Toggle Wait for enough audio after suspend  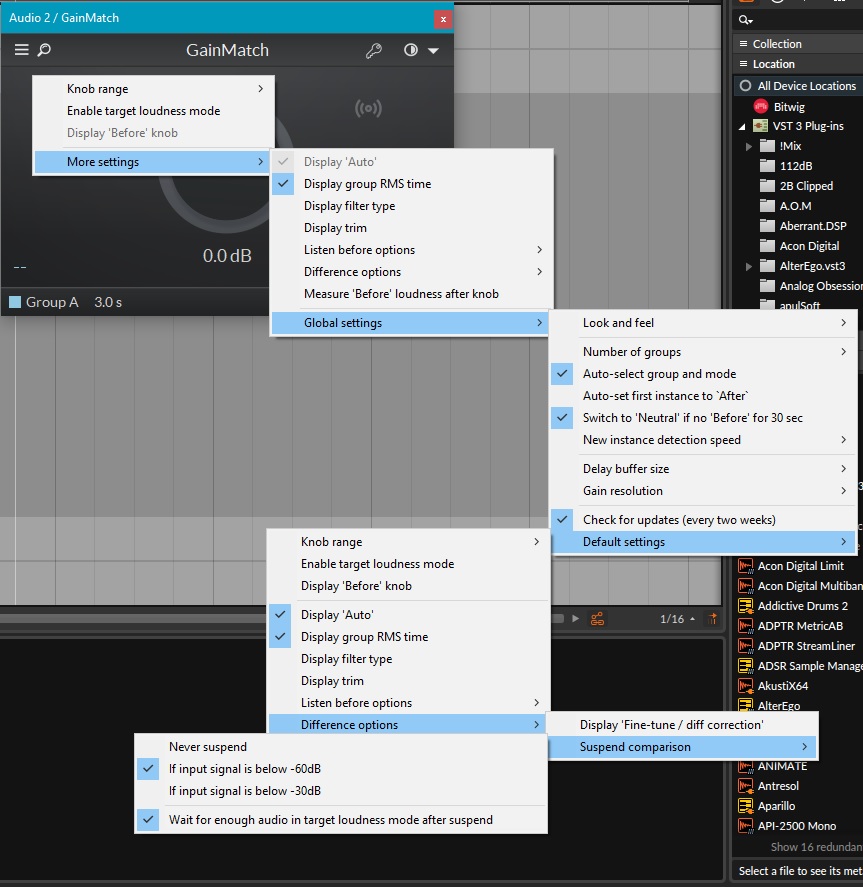341,820
